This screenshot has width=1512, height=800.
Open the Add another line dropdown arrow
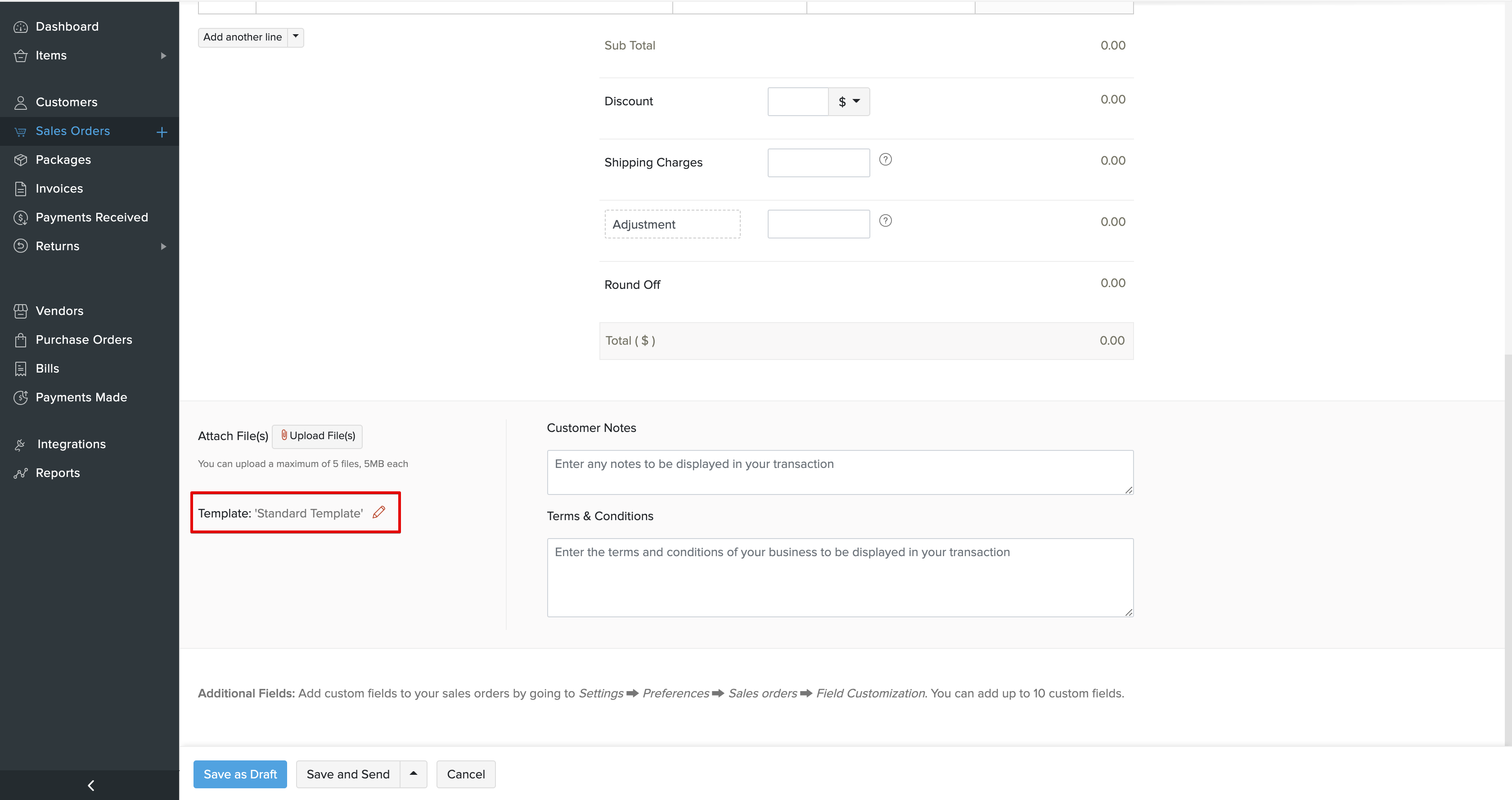pyautogui.click(x=296, y=37)
